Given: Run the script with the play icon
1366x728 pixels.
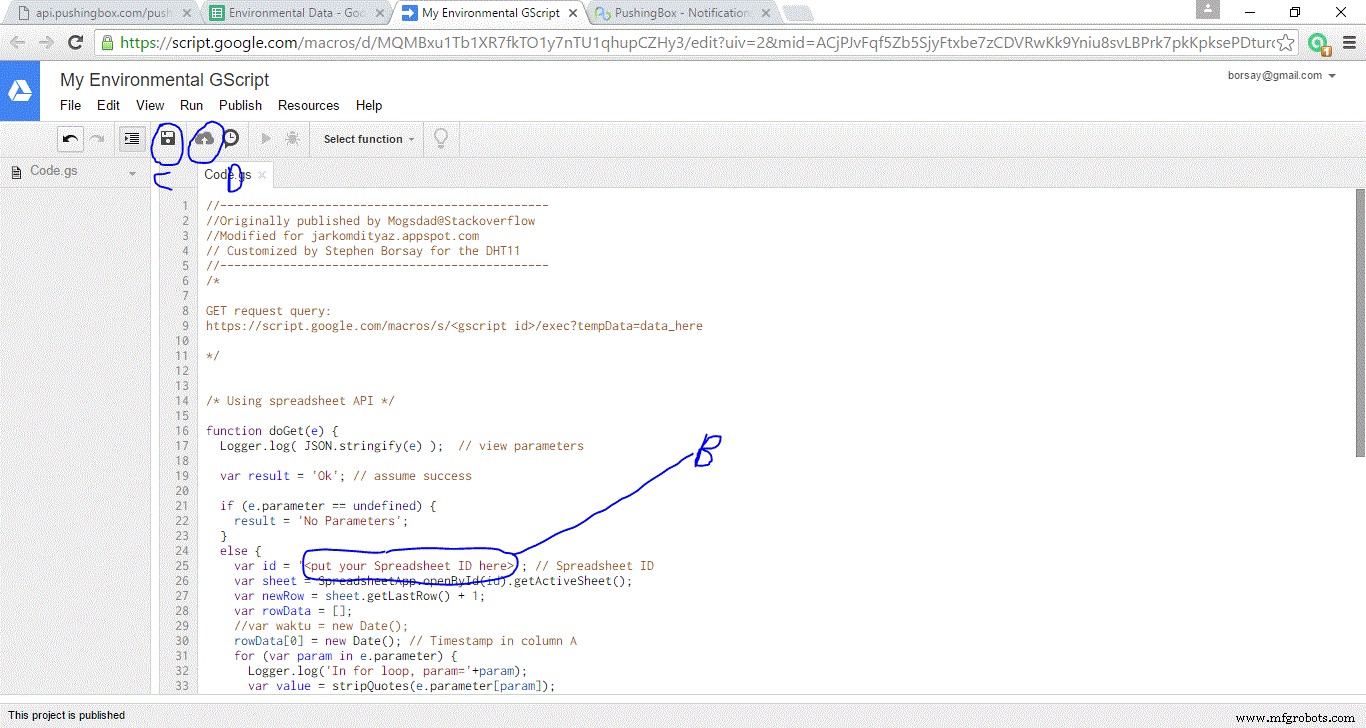Looking at the screenshot, I should [264, 139].
